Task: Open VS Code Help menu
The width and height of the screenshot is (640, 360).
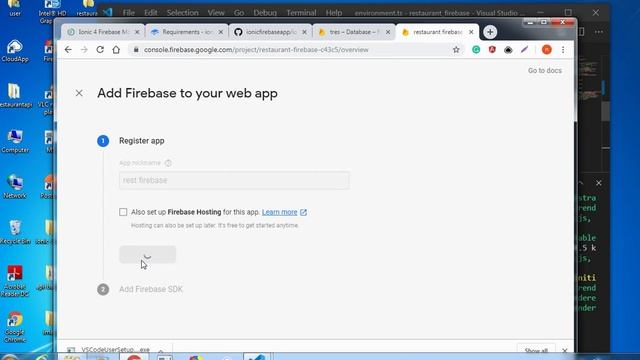Action: click(333, 13)
